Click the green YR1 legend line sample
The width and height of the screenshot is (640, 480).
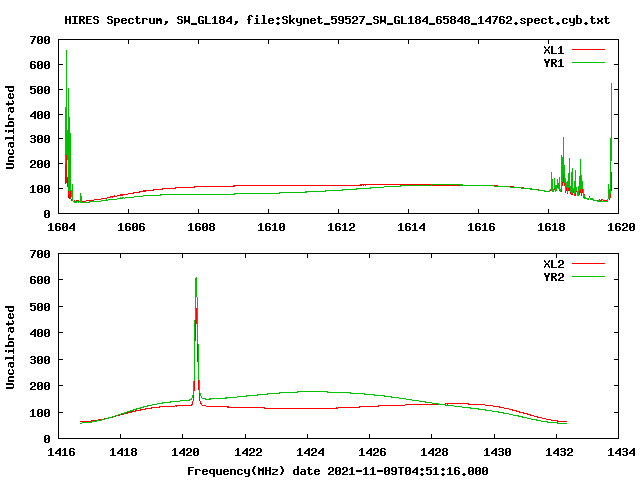pyautogui.click(x=588, y=63)
